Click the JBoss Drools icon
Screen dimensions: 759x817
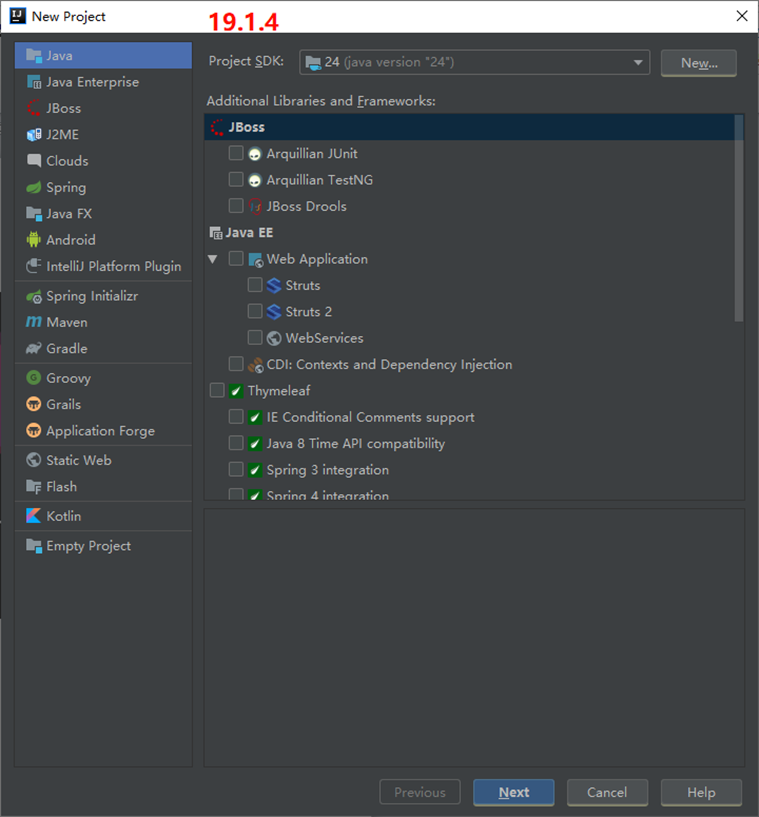pyautogui.click(x=255, y=207)
